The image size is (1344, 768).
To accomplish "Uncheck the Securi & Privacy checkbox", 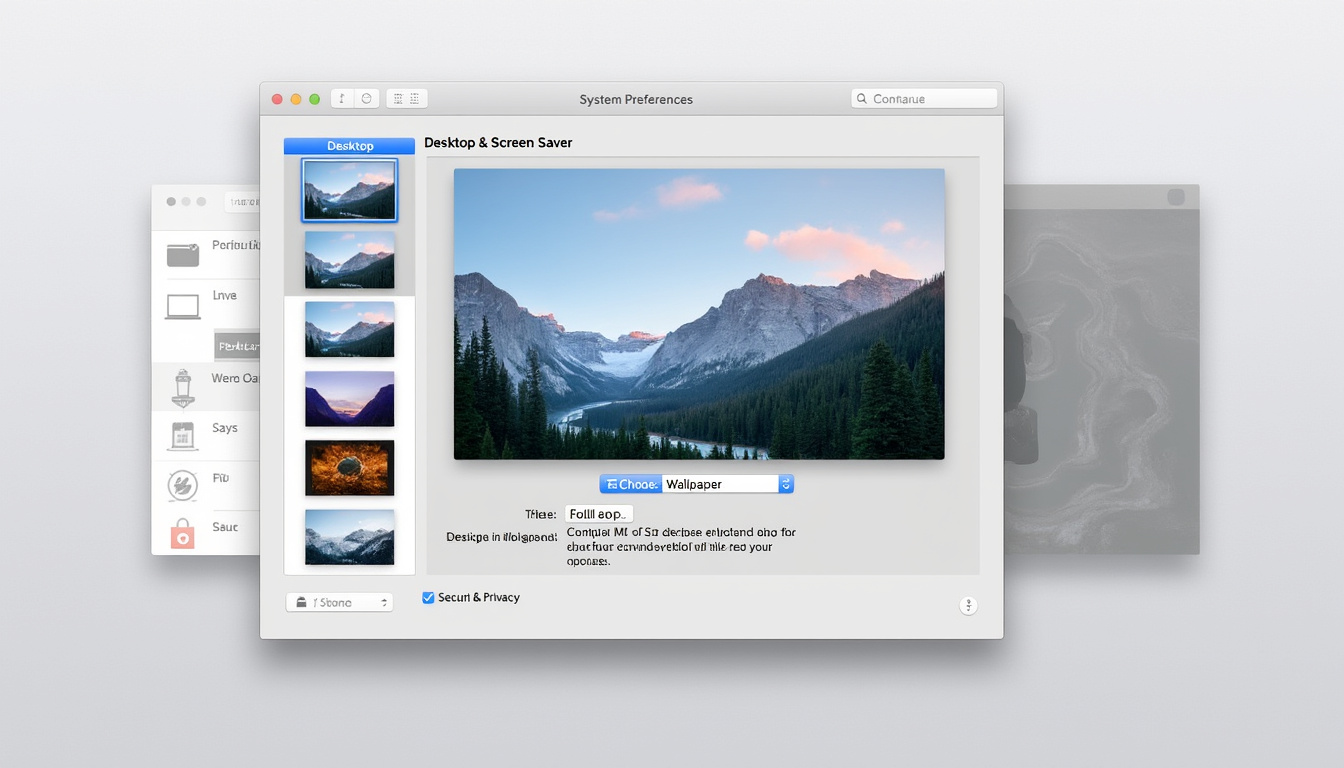I will pos(428,598).
